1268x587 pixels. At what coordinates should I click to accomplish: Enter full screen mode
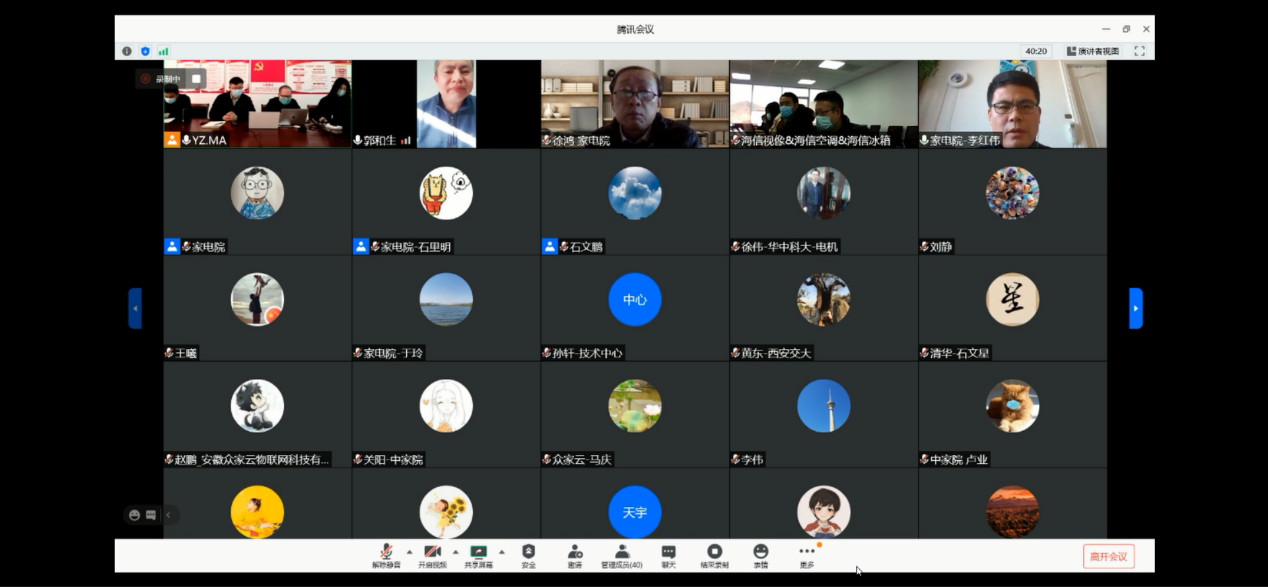pyautogui.click(x=1139, y=51)
